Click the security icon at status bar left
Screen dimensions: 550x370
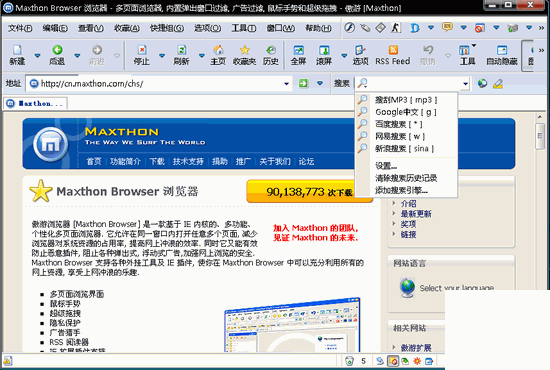(x=7, y=361)
